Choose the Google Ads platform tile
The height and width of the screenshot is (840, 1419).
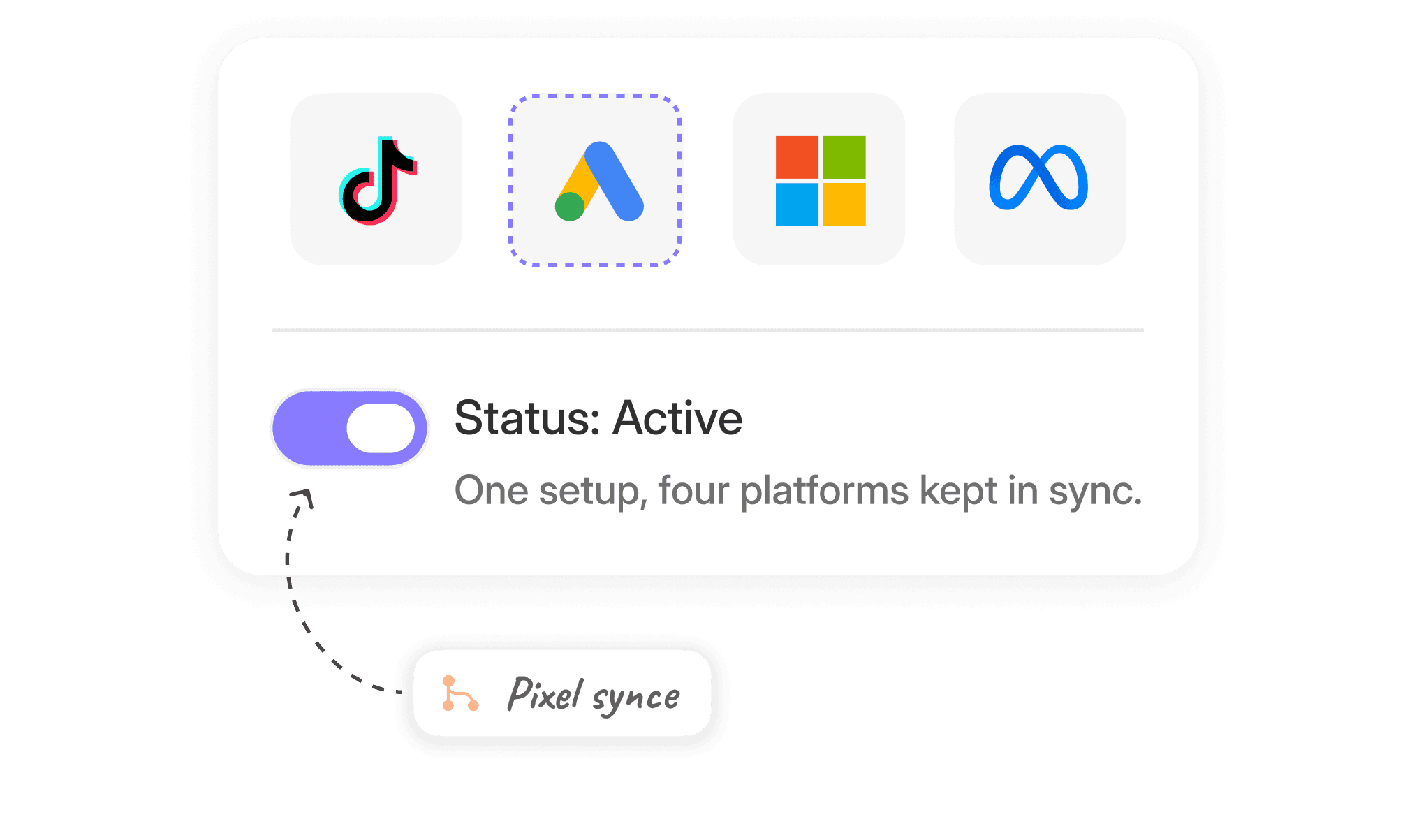[595, 180]
